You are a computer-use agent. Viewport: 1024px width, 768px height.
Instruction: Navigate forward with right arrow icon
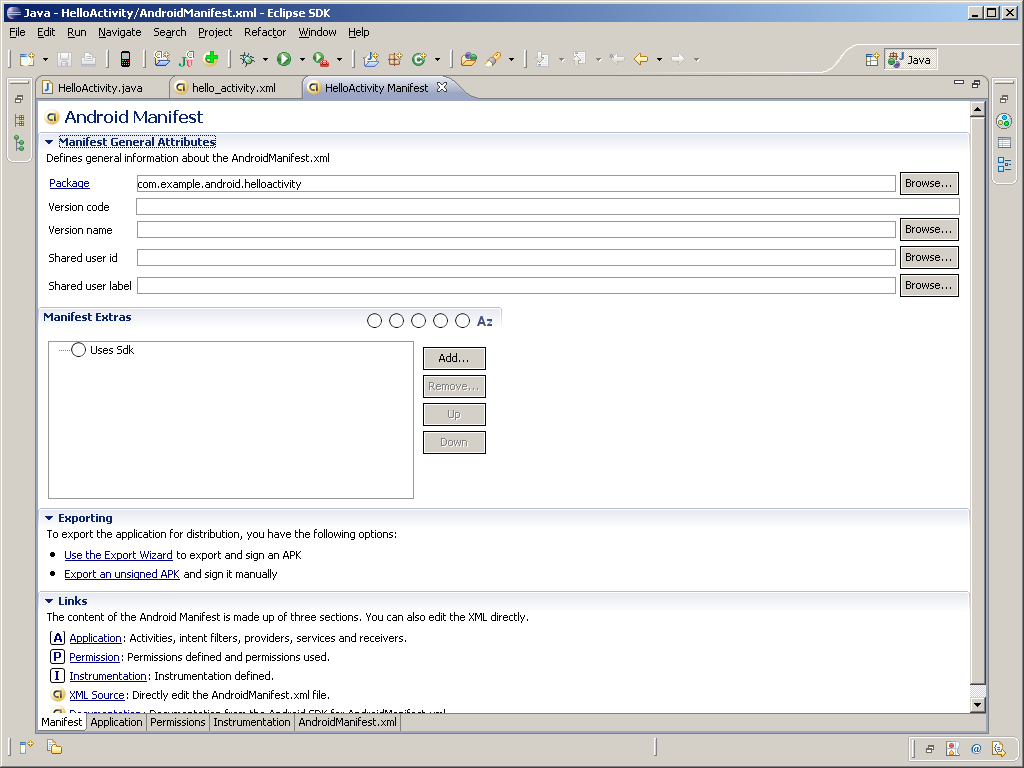678,59
